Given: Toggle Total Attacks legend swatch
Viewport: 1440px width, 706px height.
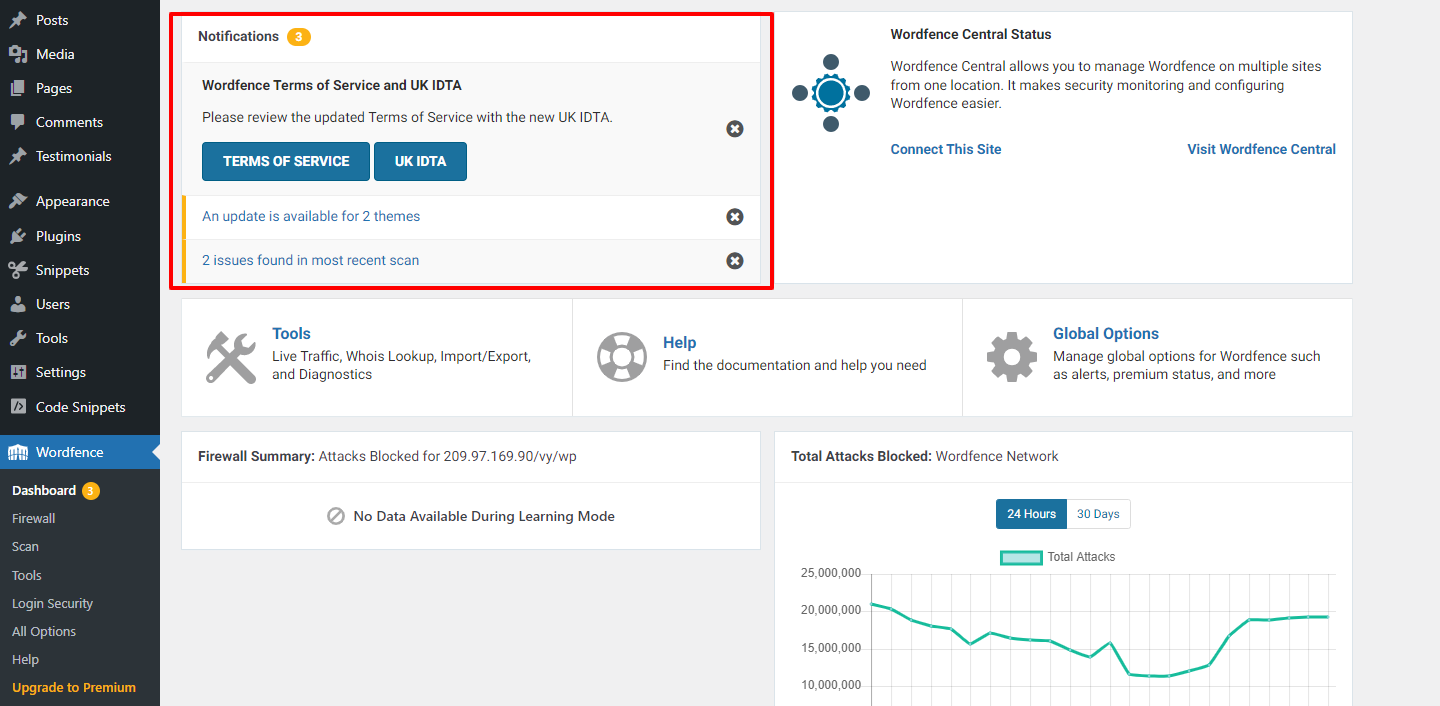Looking at the screenshot, I should [x=1021, y=557].
